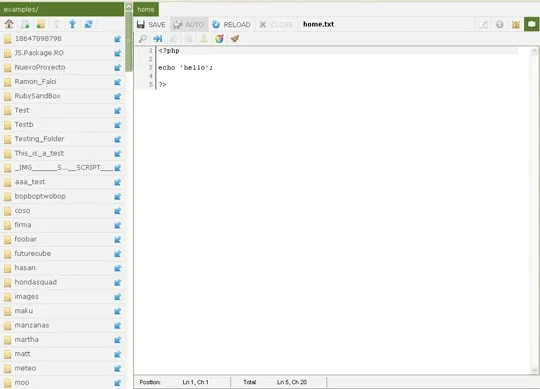Save the file with SAVE button
Image resolution: width=540 pixels, height=389 pixels.
pyautogui.click(x=151, y=24)
